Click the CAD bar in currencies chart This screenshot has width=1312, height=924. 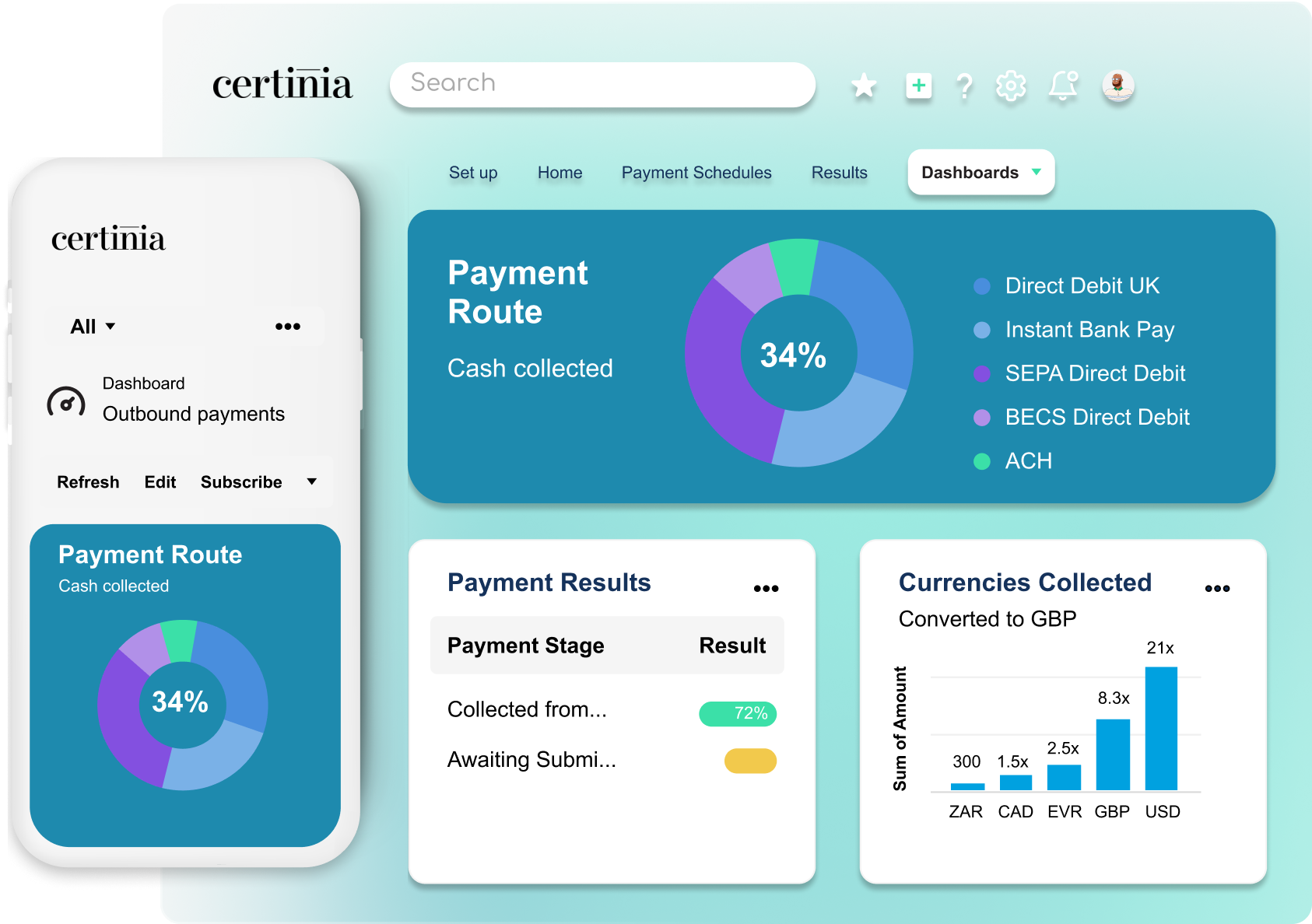click(1016, 782)
